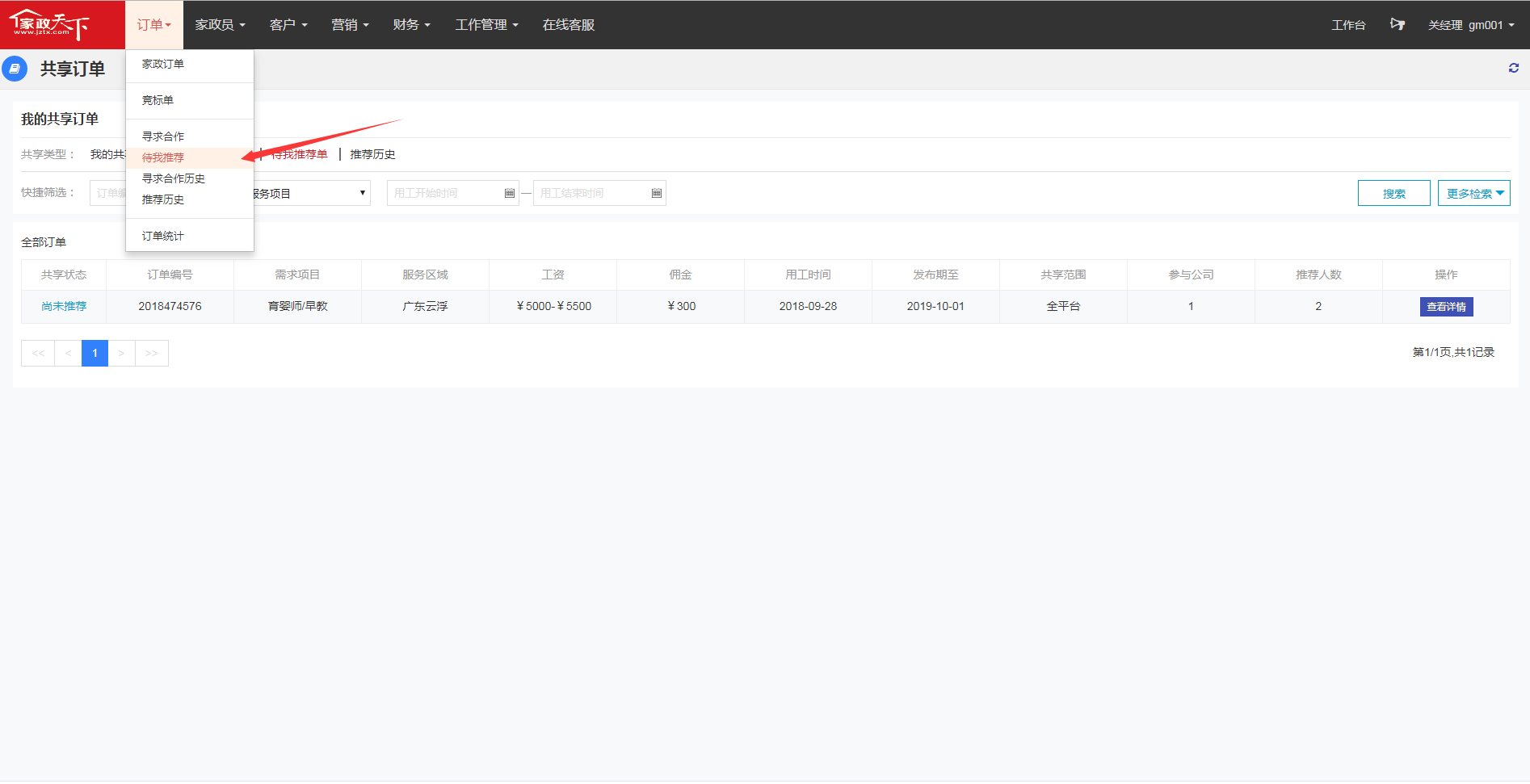Click 查看详情 for order 2018474576
The height and width of the screenshot is (784, 1530).
point(1446,307)
